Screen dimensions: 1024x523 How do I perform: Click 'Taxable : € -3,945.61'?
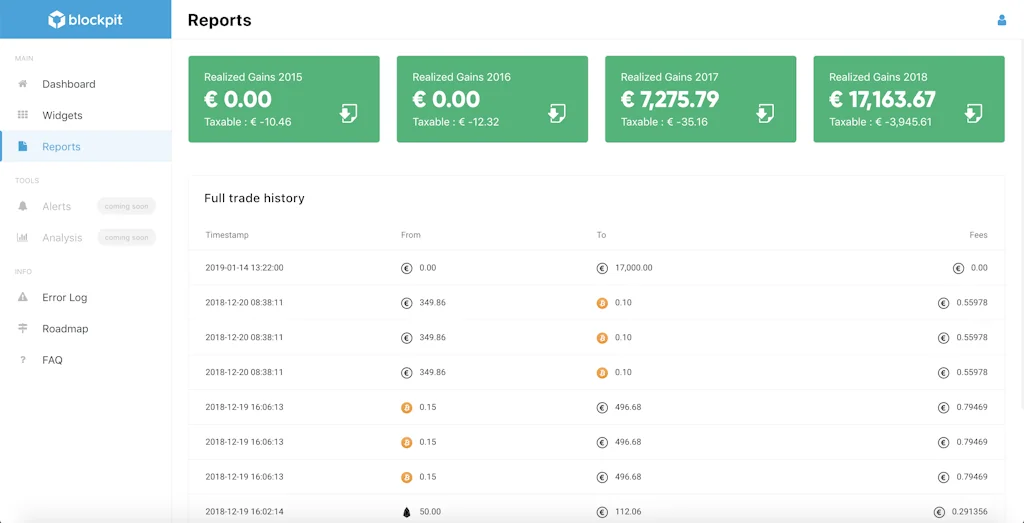coord(880,122)
